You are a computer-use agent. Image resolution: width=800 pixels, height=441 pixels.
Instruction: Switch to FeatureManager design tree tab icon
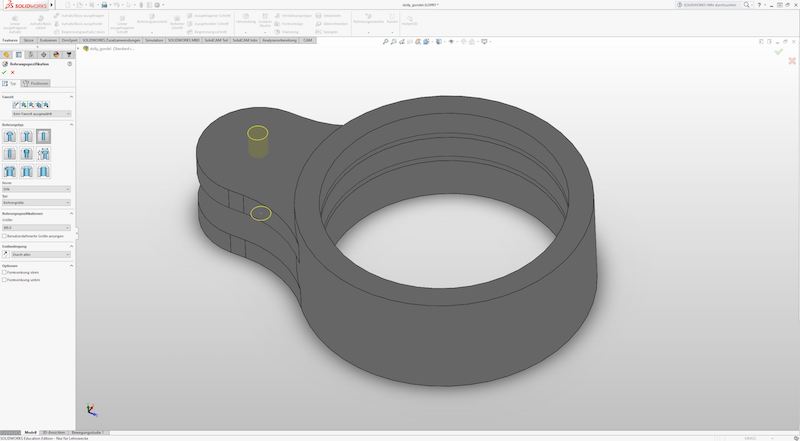click(6, 55)
